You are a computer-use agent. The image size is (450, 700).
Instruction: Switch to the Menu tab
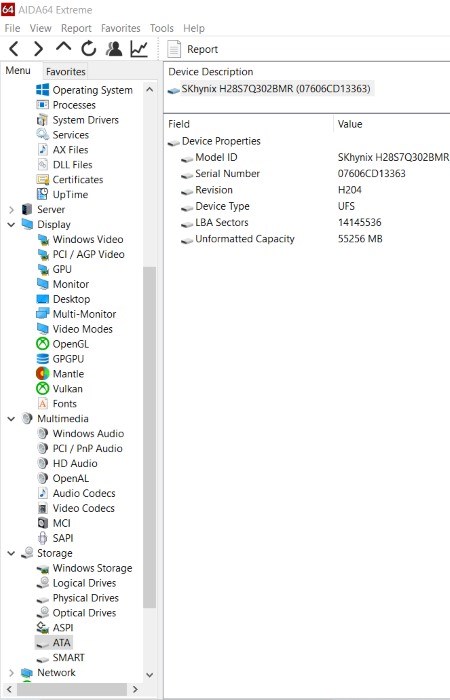point(18,71)
